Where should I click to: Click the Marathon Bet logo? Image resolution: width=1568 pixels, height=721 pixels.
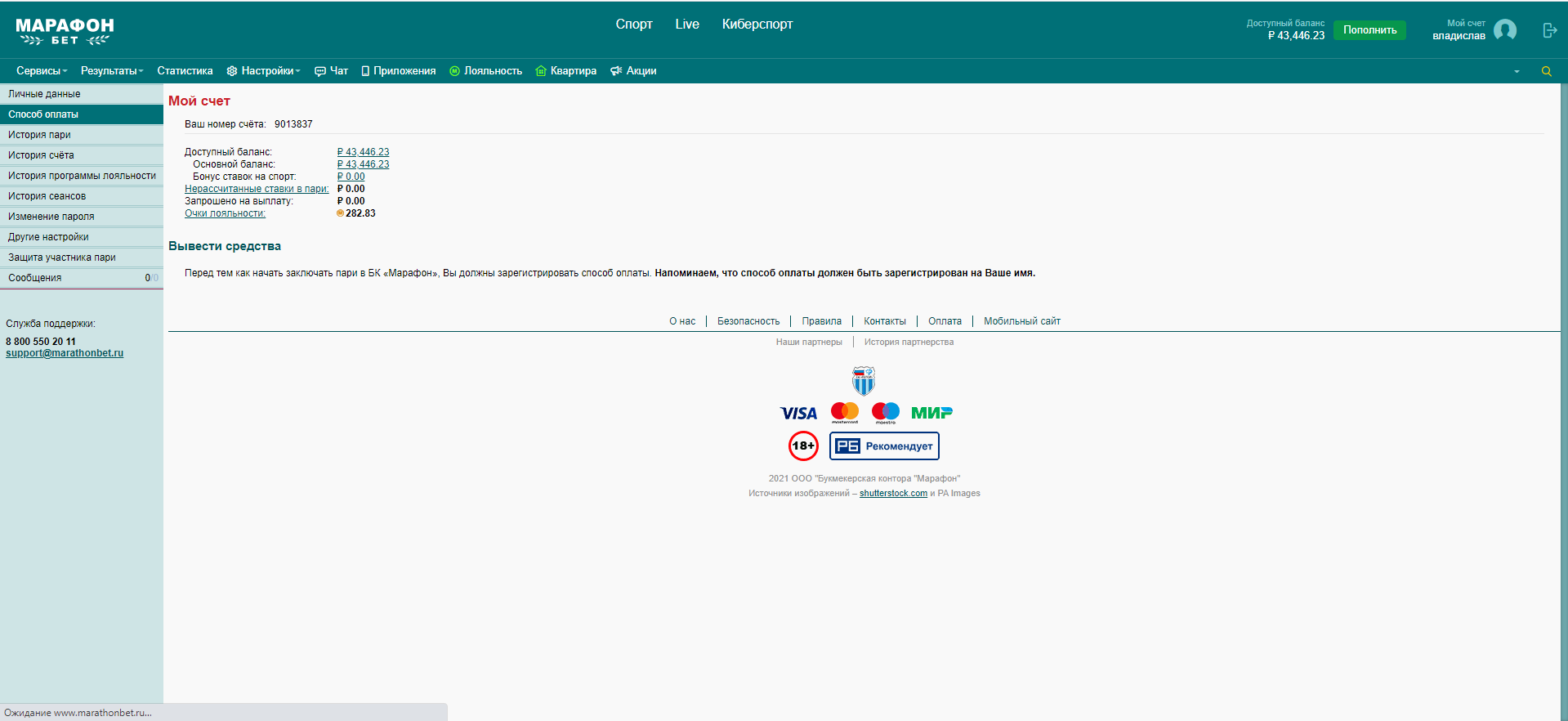65,31
